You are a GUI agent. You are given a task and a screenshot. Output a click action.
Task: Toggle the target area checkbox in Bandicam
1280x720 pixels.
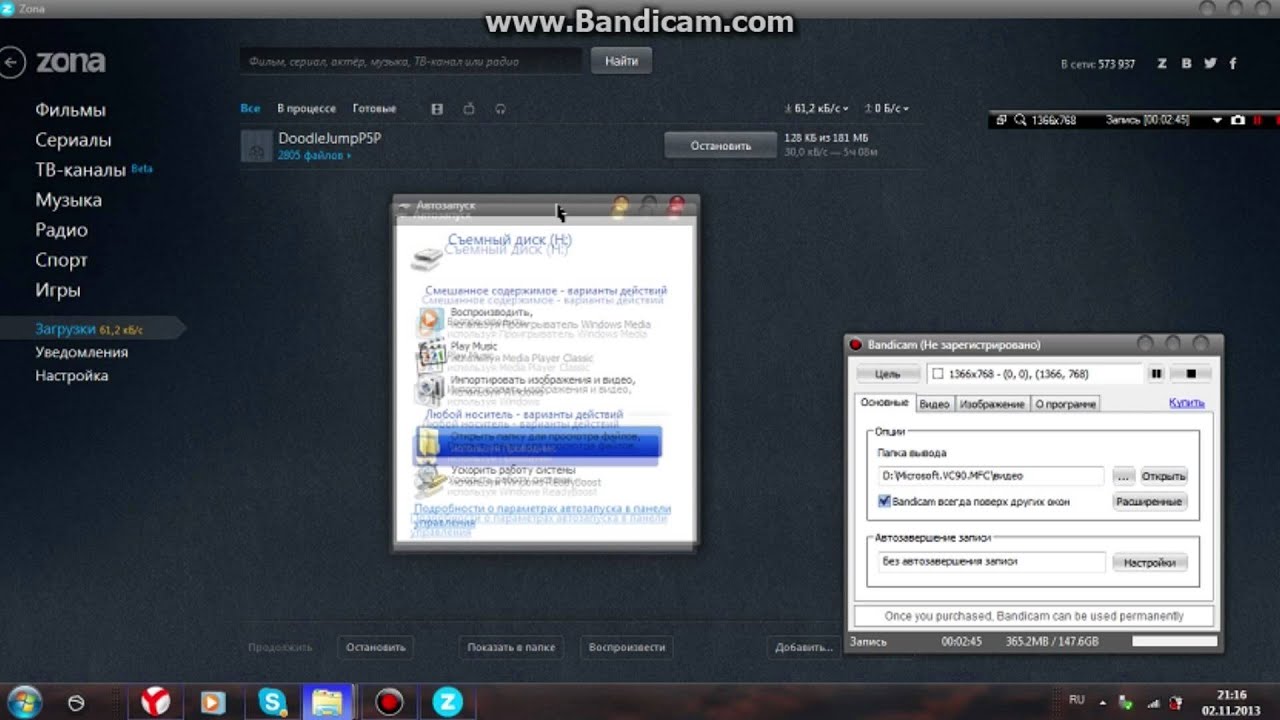pyautogui.click(x=937, y=374)
